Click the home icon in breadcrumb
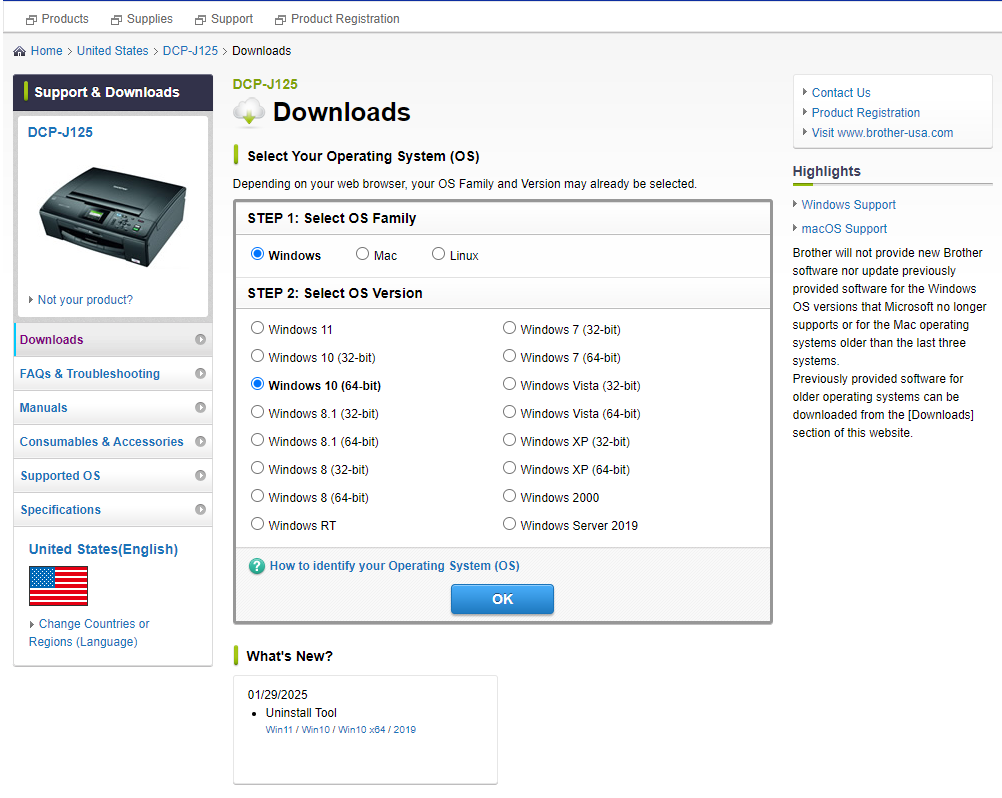This screenshot has width=1002, height=798. [19, 51]
